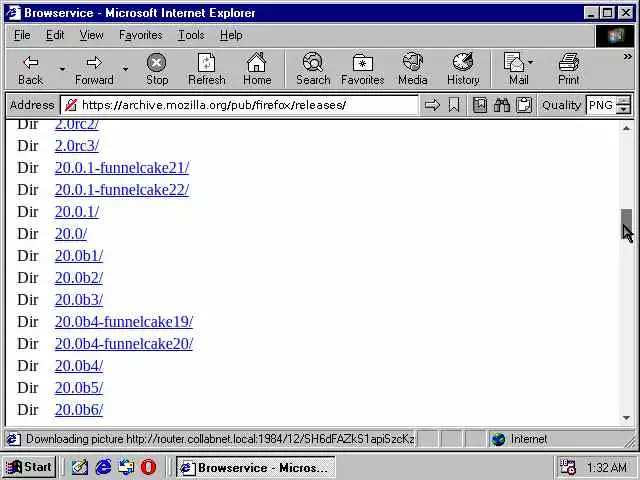Viewport: 640px width, 480px height.
Task: Click the insecure page icon in address field
Action: coord(71,105)
